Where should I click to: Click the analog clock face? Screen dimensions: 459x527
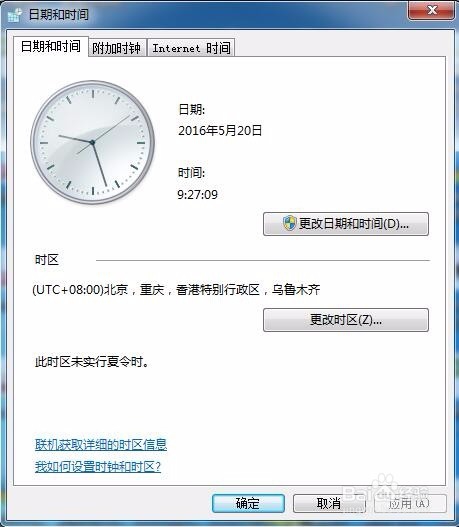pos(93,143)
